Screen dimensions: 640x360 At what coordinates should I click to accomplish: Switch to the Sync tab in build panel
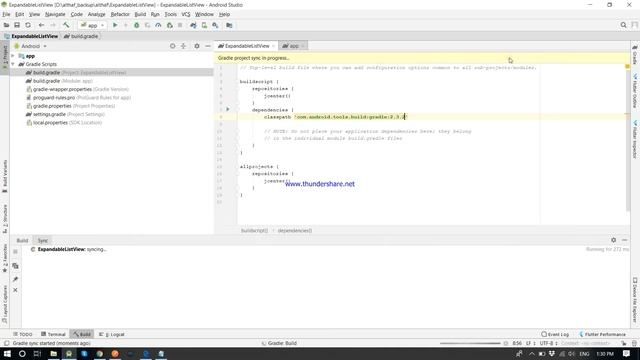pos(42,240)
